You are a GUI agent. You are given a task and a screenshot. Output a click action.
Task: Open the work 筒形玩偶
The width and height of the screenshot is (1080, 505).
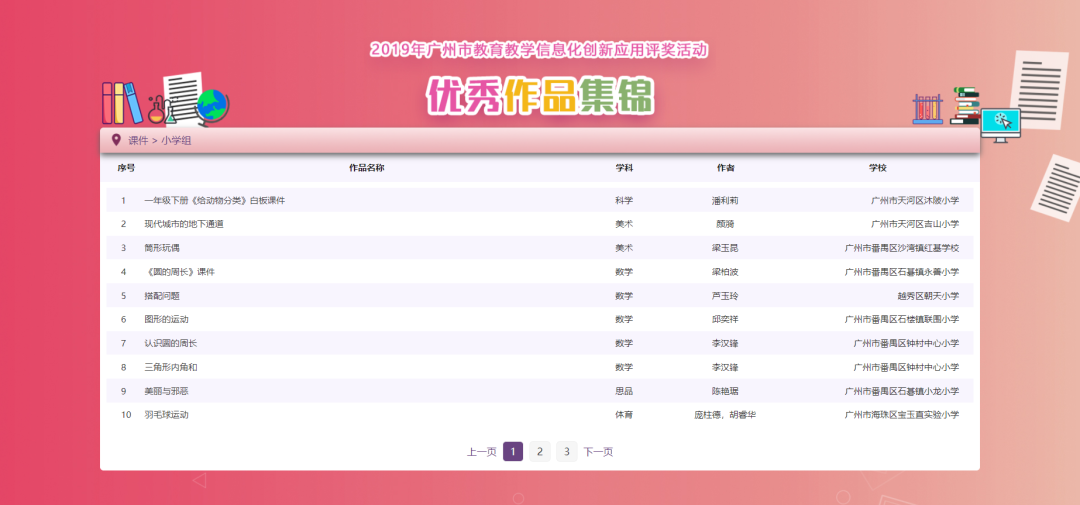pyautogui.click(x=162, y=248)
